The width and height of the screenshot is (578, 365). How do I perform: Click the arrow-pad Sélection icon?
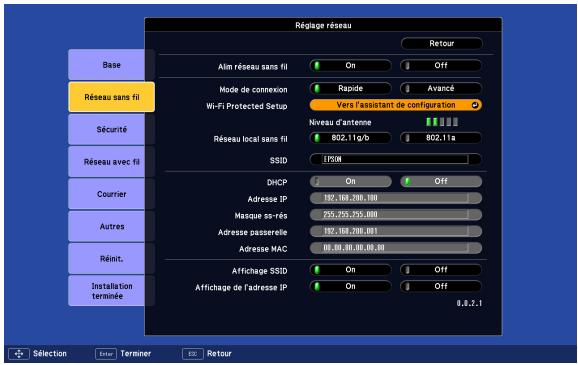[x=19, y=354]
